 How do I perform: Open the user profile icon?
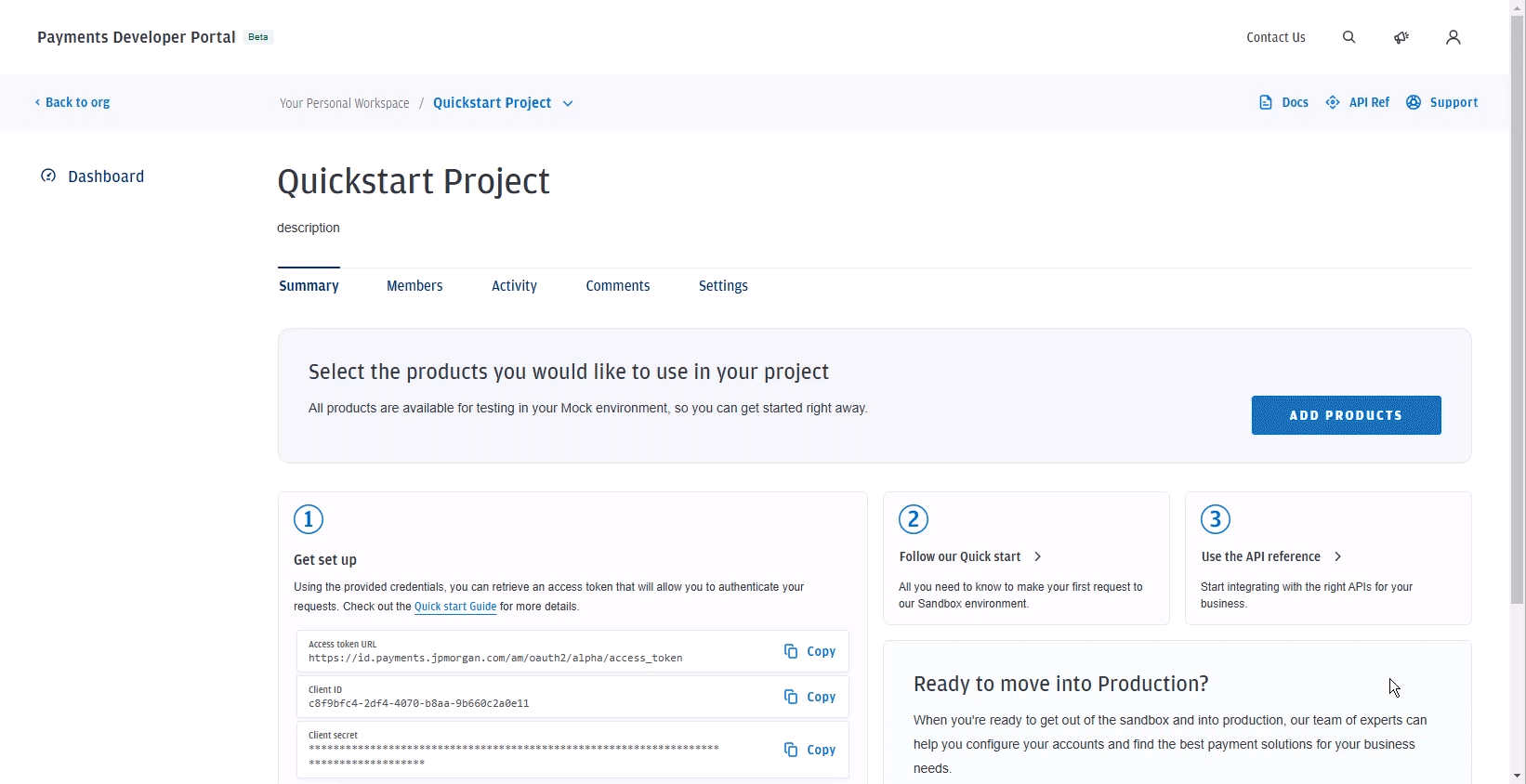1454,37
